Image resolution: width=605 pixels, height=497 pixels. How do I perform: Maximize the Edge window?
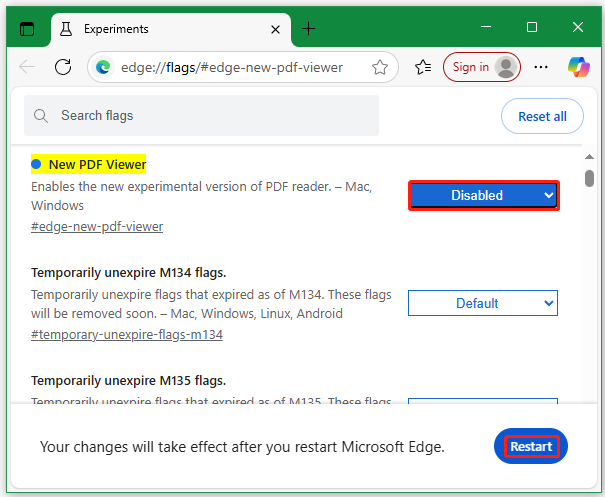[532, 27]
